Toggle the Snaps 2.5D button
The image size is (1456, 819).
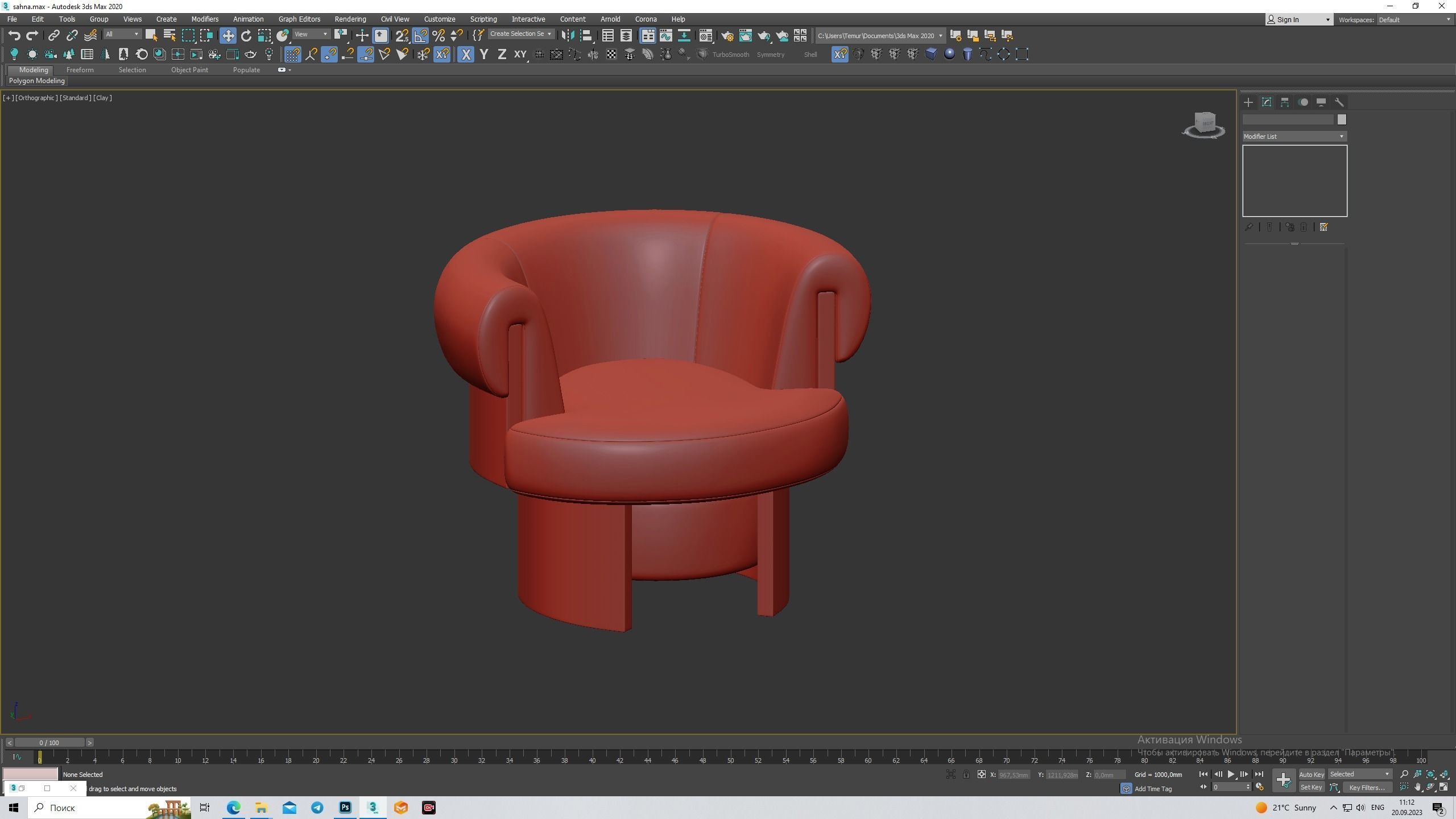click(402, 36)
